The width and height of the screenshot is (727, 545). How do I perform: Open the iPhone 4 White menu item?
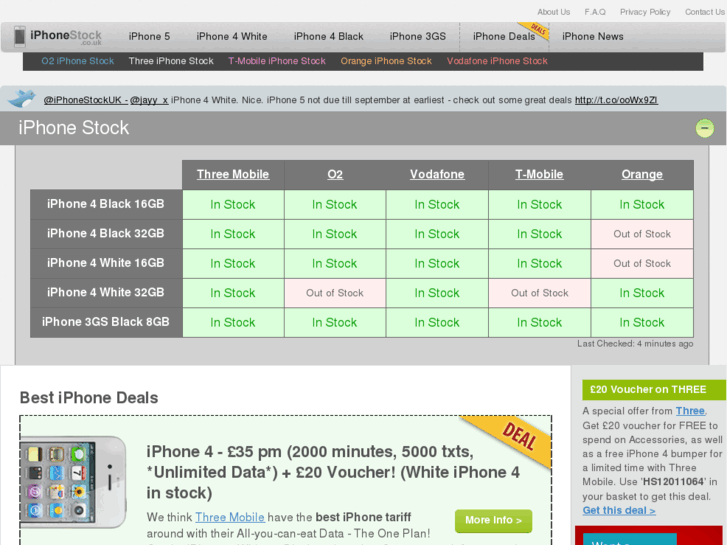coord(232,36)
